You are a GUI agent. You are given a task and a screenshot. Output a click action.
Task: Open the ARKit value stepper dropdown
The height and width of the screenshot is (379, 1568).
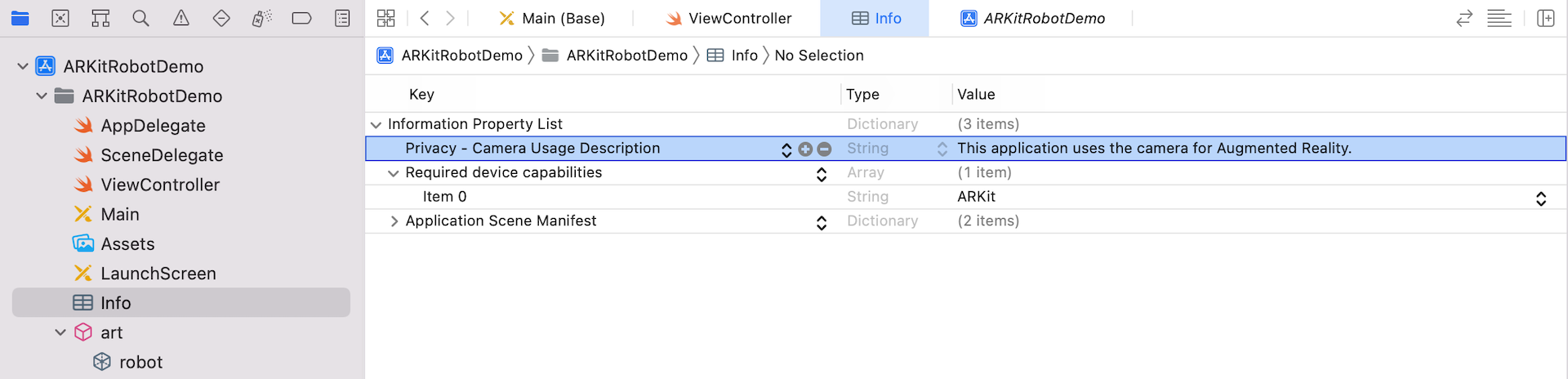click(1540, 198)
